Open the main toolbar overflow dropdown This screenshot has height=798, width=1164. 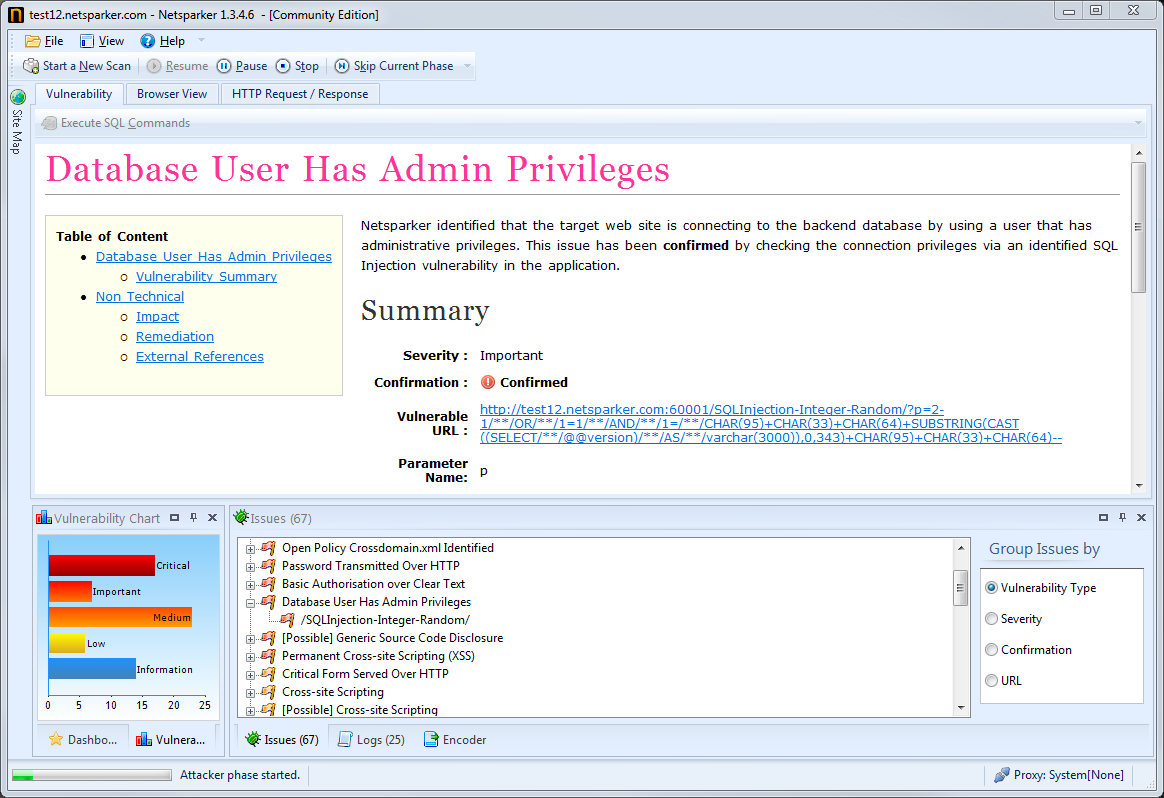(467, 66)
